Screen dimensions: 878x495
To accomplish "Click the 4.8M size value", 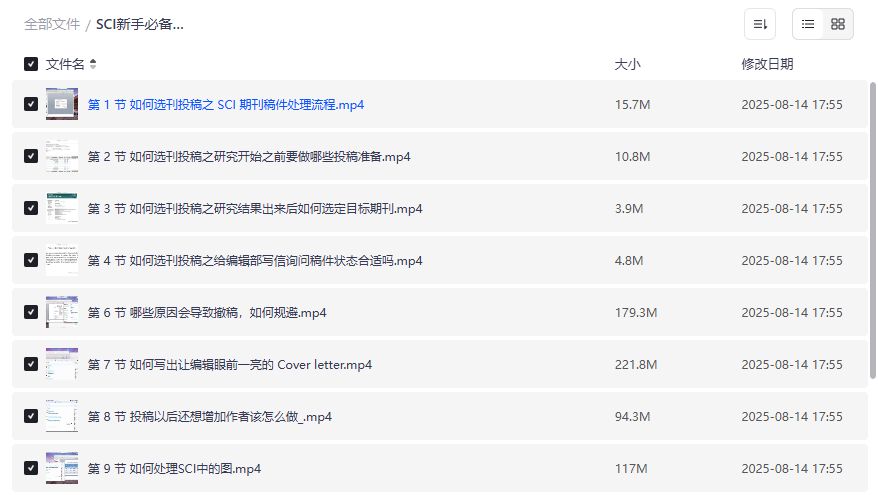I will pyautogui.click(x=629, y=261).
